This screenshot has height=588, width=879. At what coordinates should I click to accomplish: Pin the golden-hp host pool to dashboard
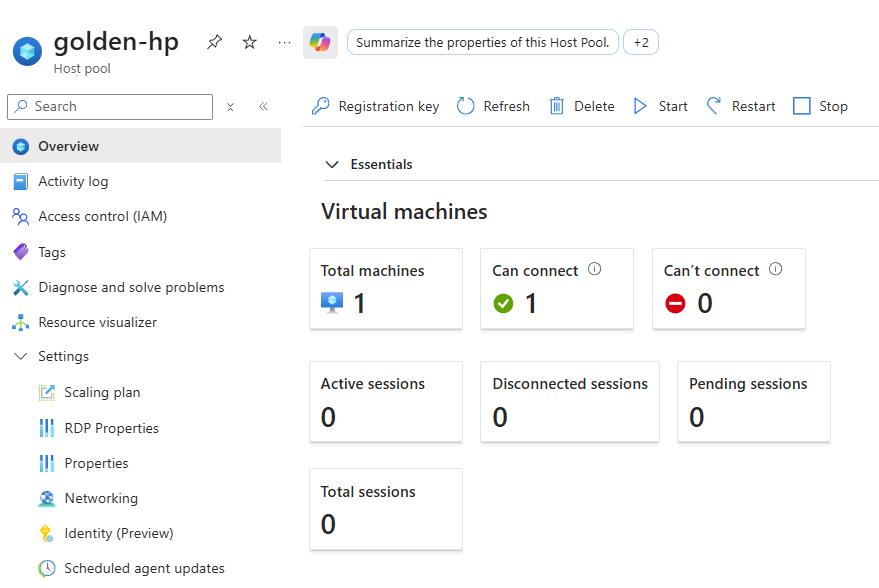coord(214,42)
